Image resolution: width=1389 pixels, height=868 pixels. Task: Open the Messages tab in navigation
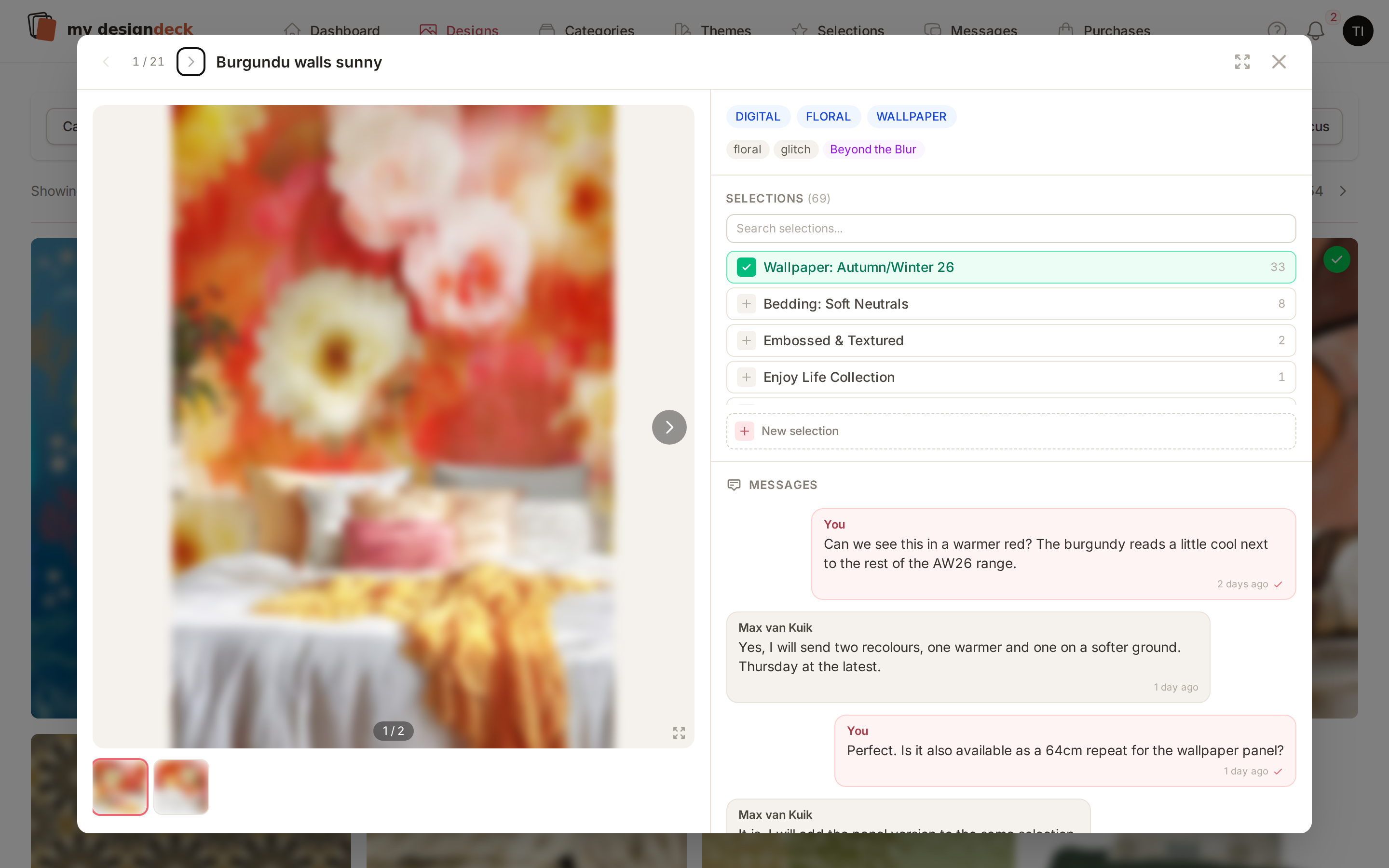tap(970, 30)
